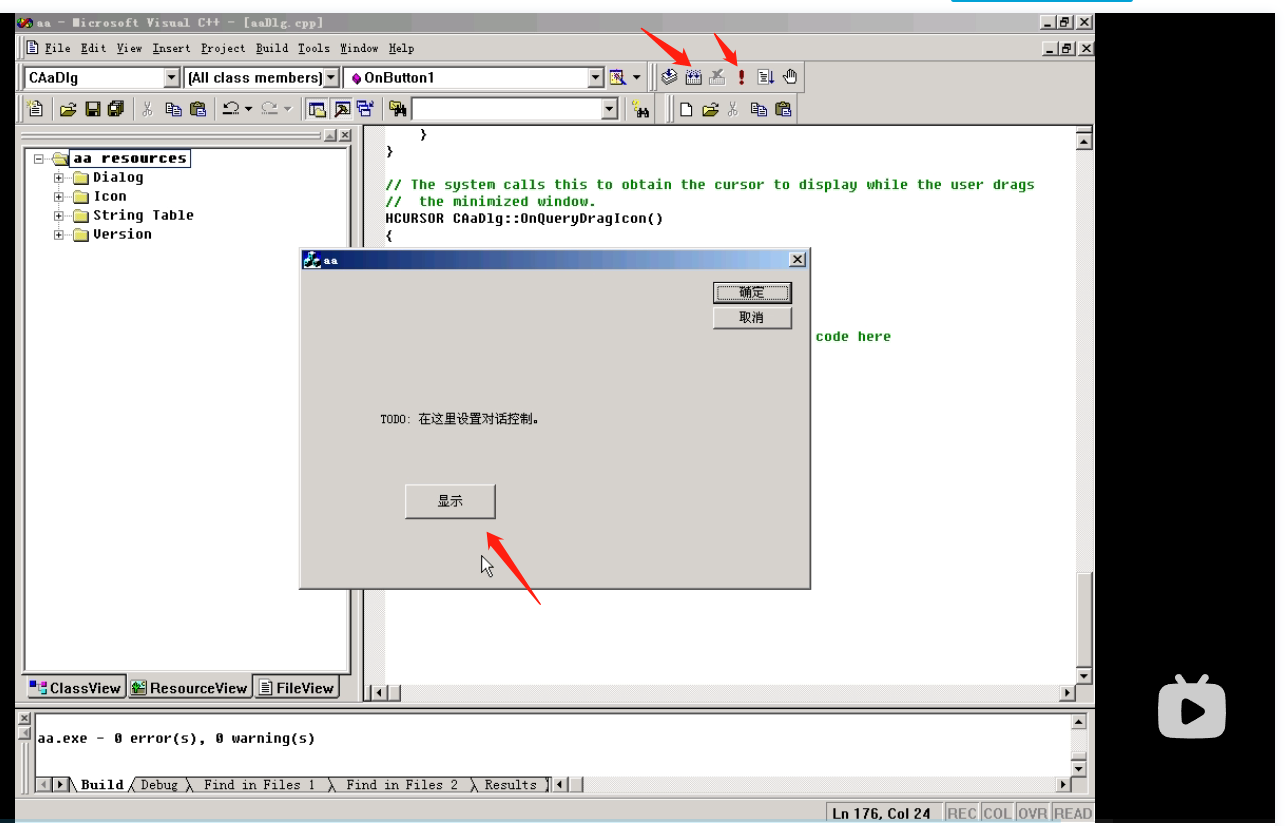Viewport: 1285px width, 826px height.
Task: Open the OnButton1 members dropdown
Action: [x=597, y=77]
